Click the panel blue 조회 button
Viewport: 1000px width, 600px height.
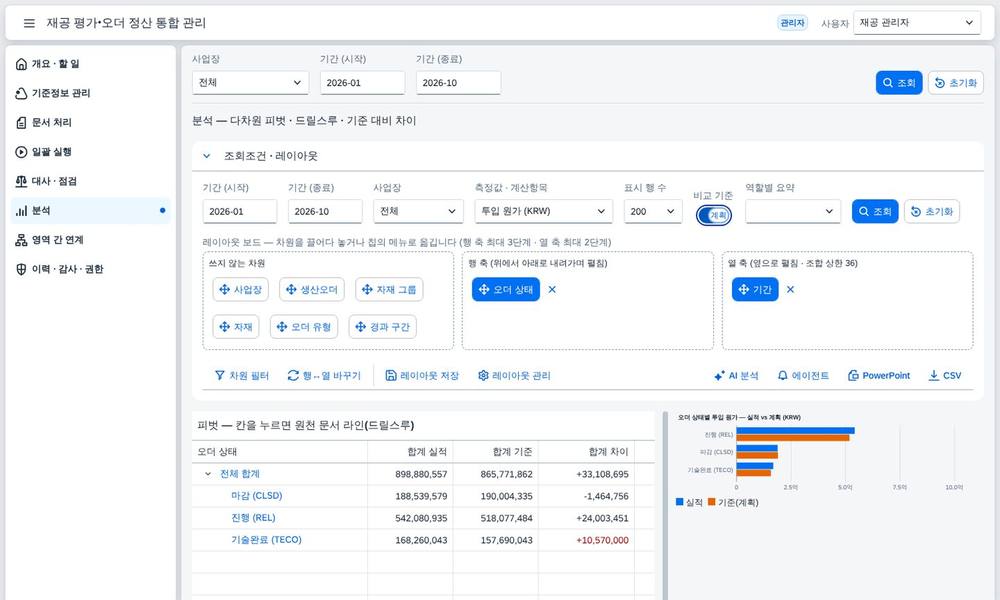click(x=875, y=212)
